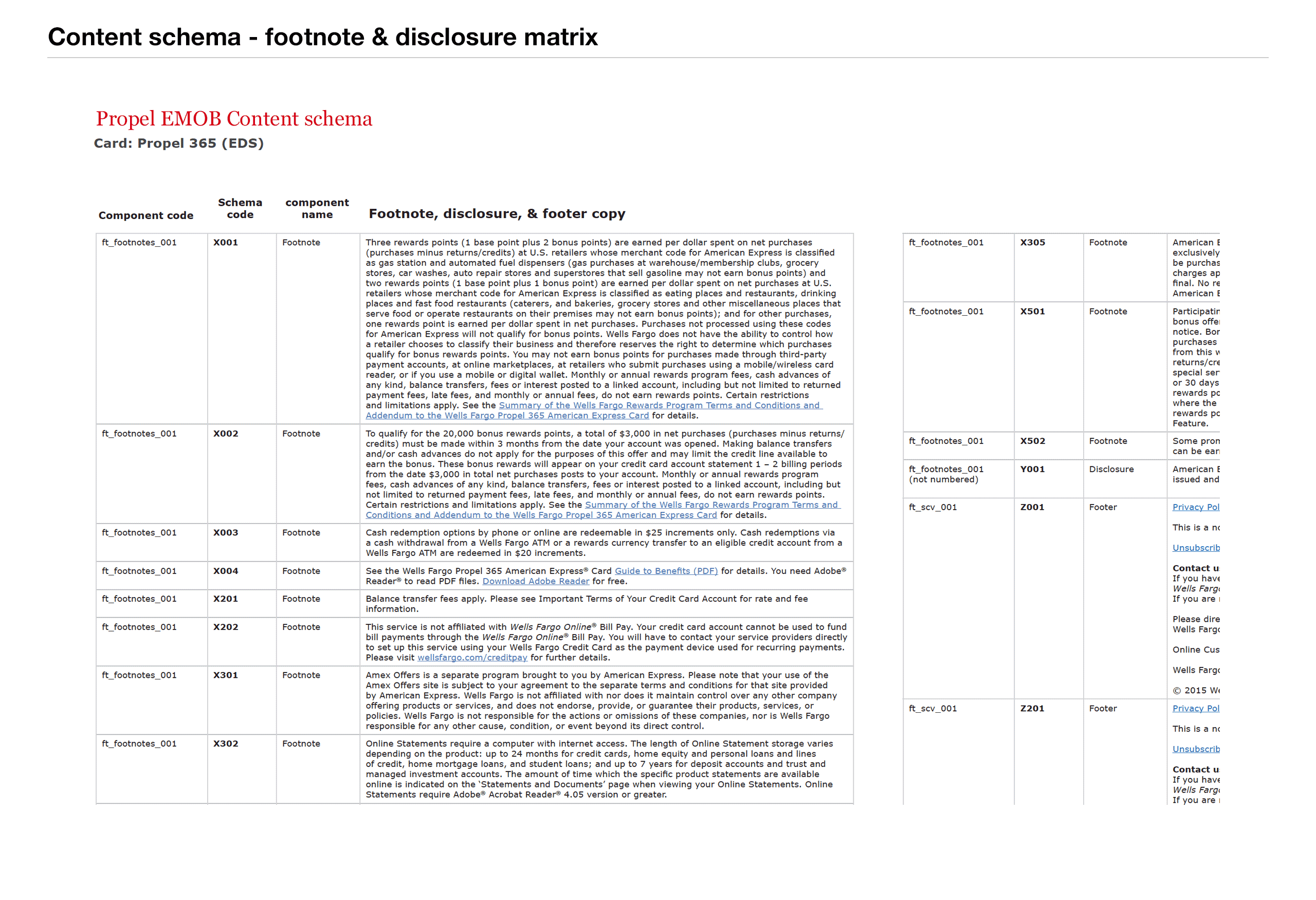Image resolution: width=1316 pixels, height=900 pixels.
Task: Open the Guide to Benefits (PDF) link
Action: (666, 571)
